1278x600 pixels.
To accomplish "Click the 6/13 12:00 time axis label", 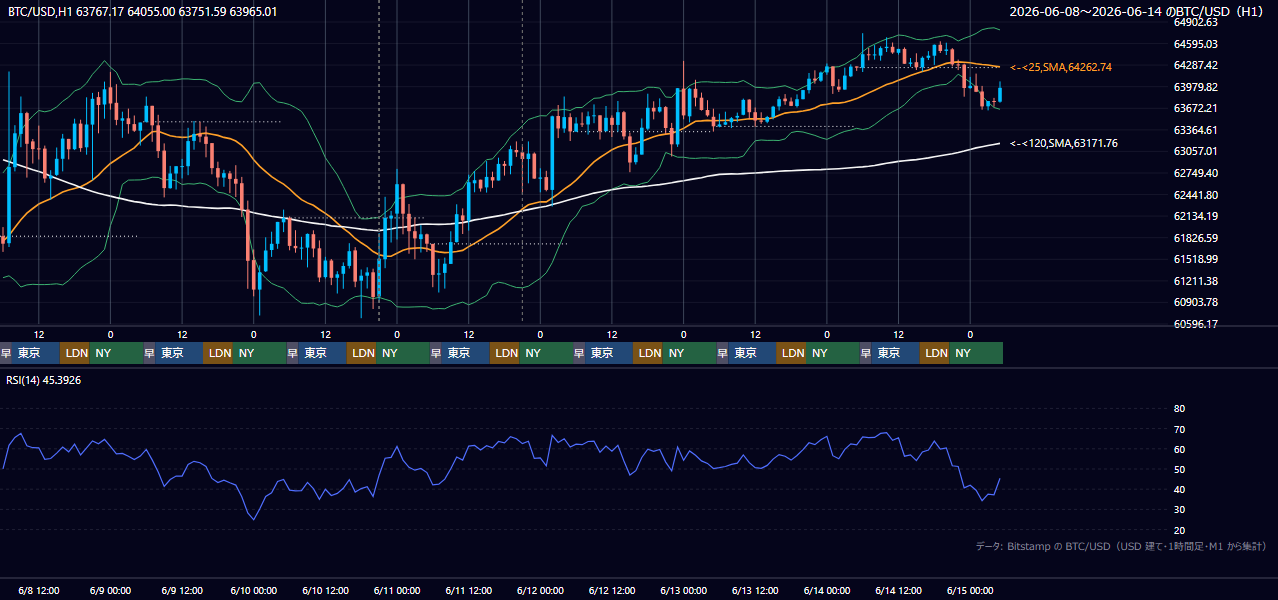I will [755, 590].
